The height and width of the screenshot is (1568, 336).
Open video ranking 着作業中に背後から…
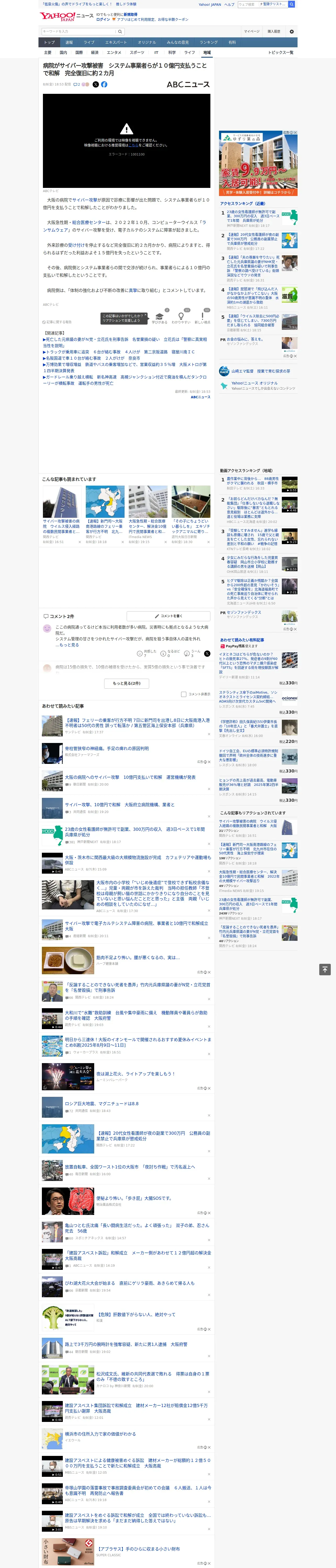253,481
